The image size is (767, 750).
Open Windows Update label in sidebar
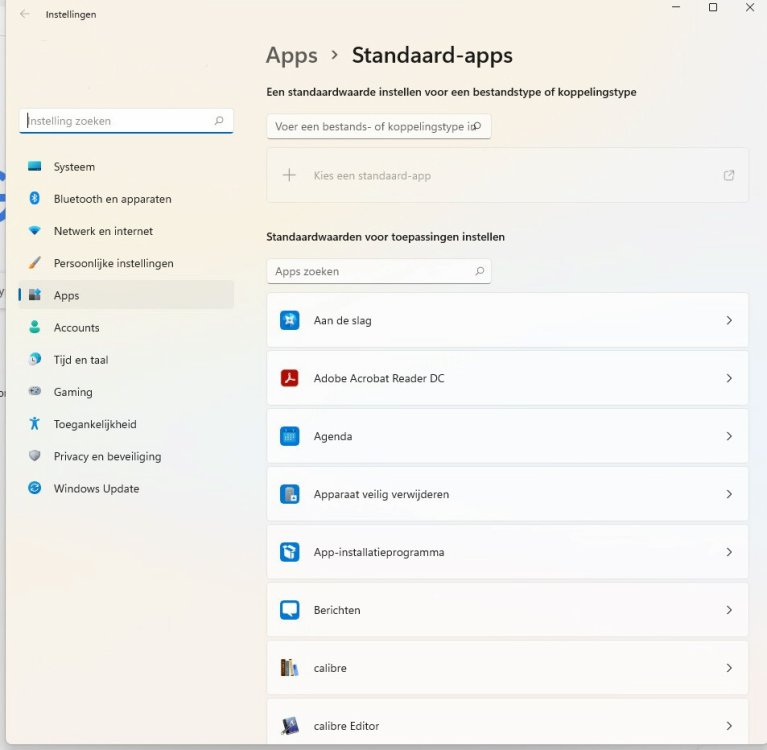(x=96, y=488)
